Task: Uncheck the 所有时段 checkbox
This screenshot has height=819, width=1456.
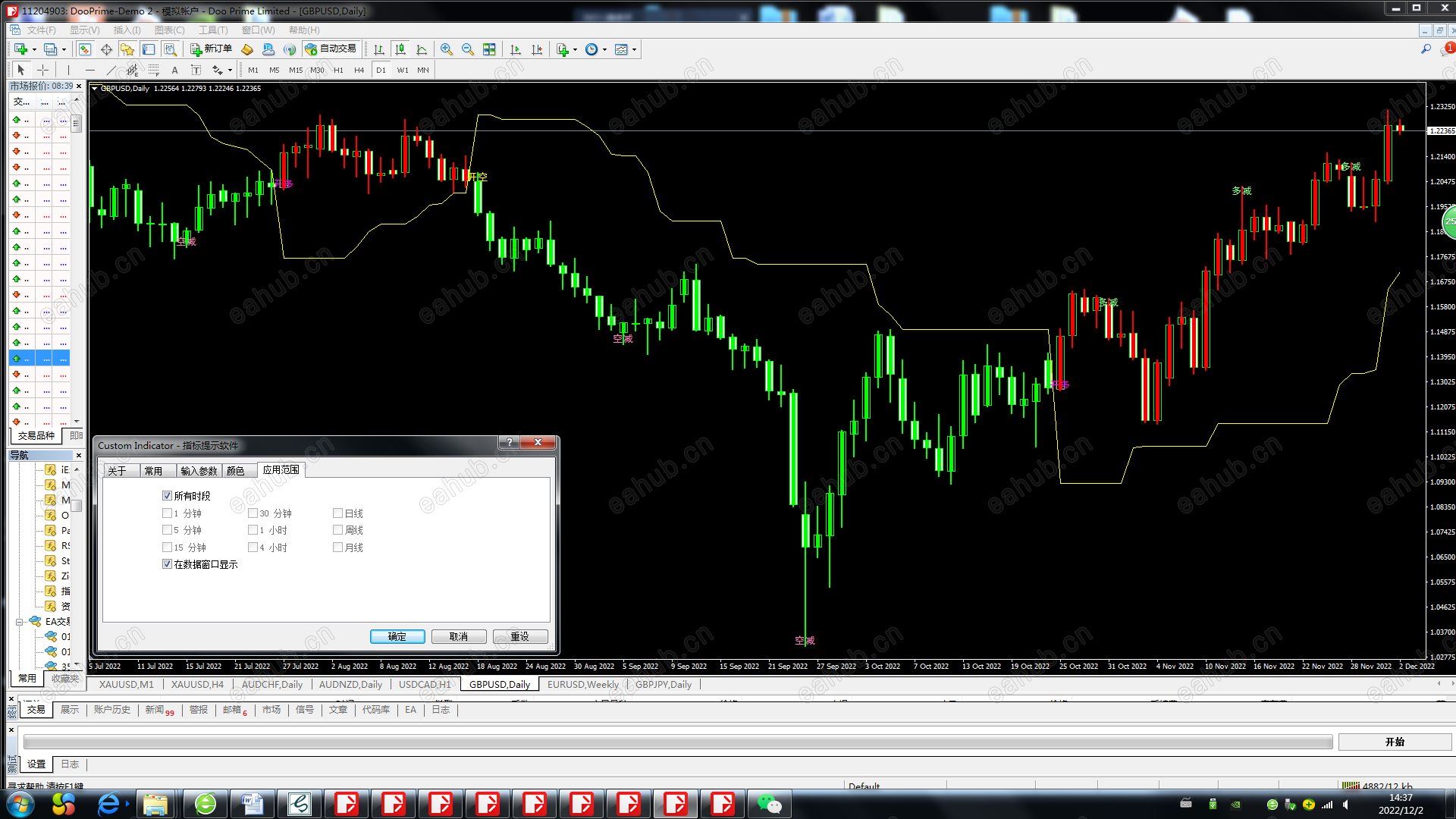Action: [x=168, y=496]
